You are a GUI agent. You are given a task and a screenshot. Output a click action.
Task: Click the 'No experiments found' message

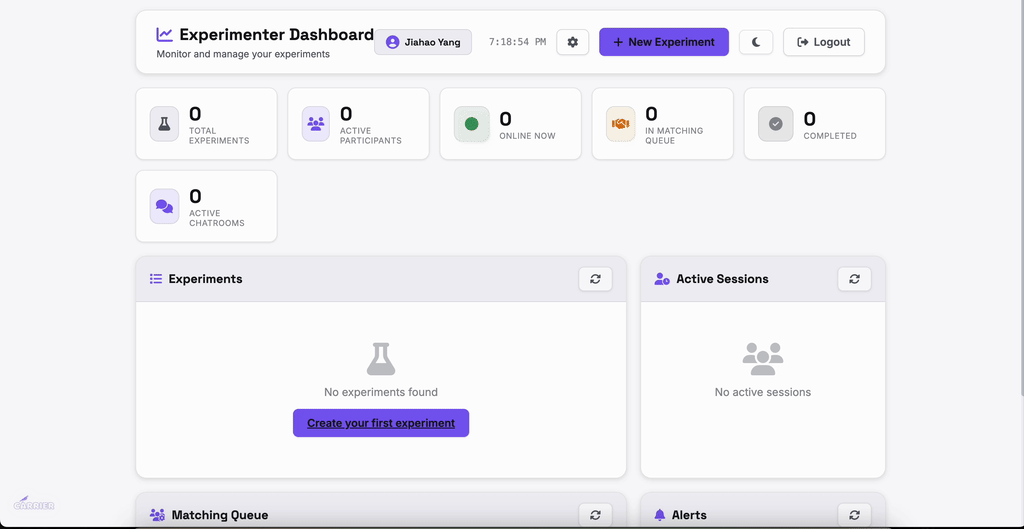click(x=381, y=393)
